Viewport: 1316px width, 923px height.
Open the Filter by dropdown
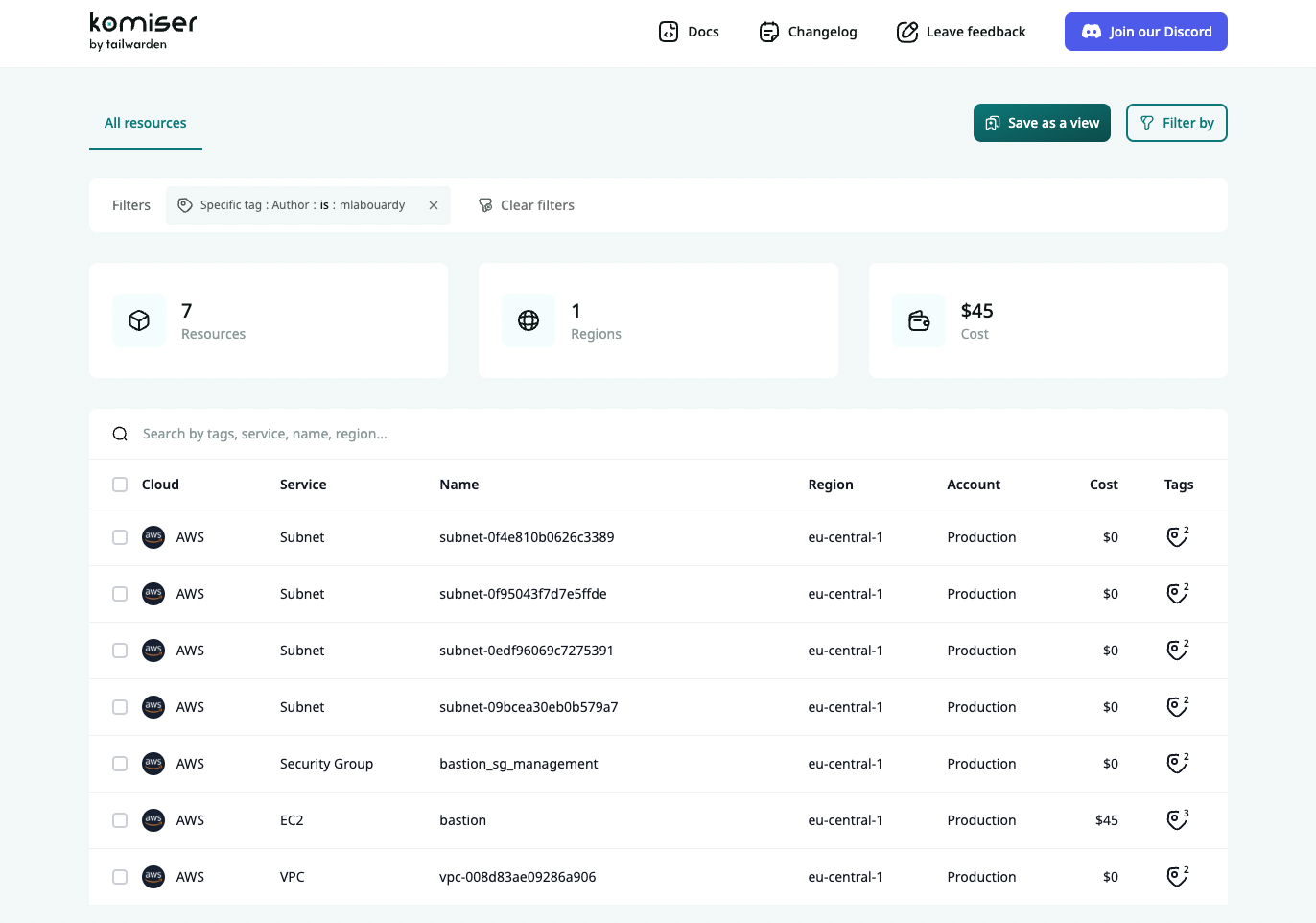click(x=1176, y=123)
